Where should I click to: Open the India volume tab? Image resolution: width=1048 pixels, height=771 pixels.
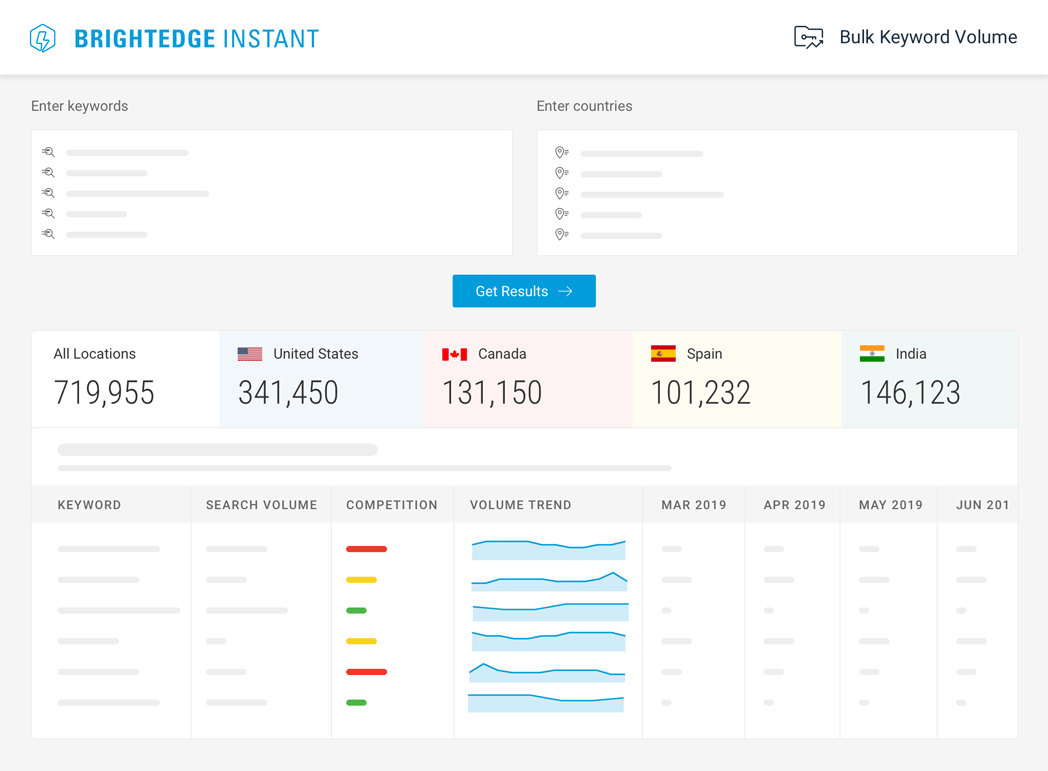coord(929,379)
